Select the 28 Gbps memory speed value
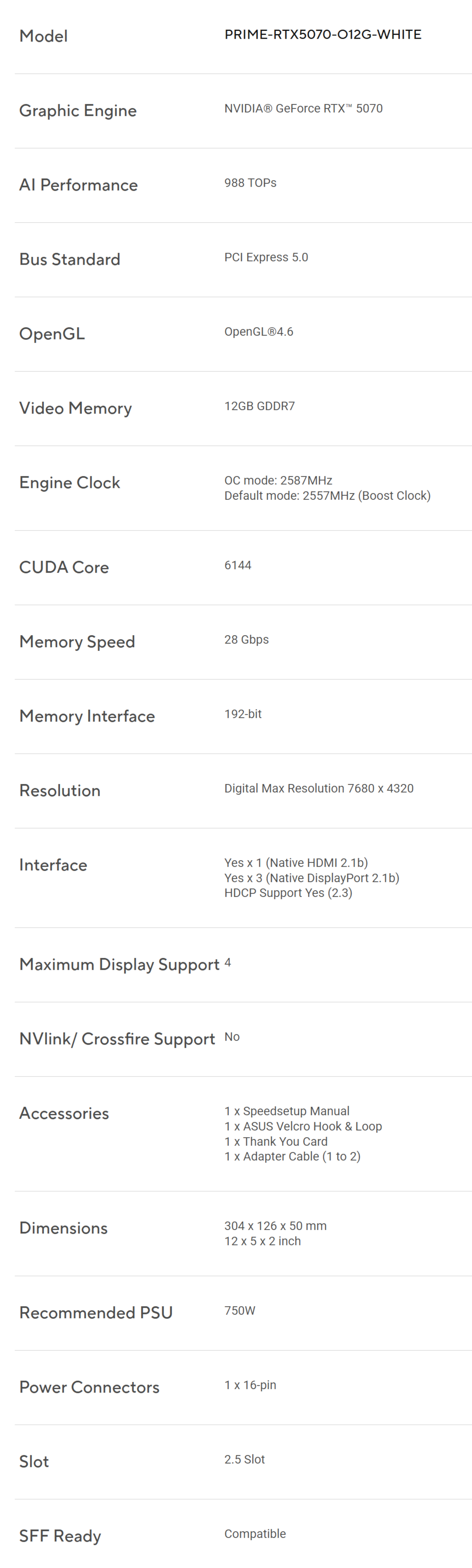The width and height of the screenshot is (472, 1568). coord(246,640)
